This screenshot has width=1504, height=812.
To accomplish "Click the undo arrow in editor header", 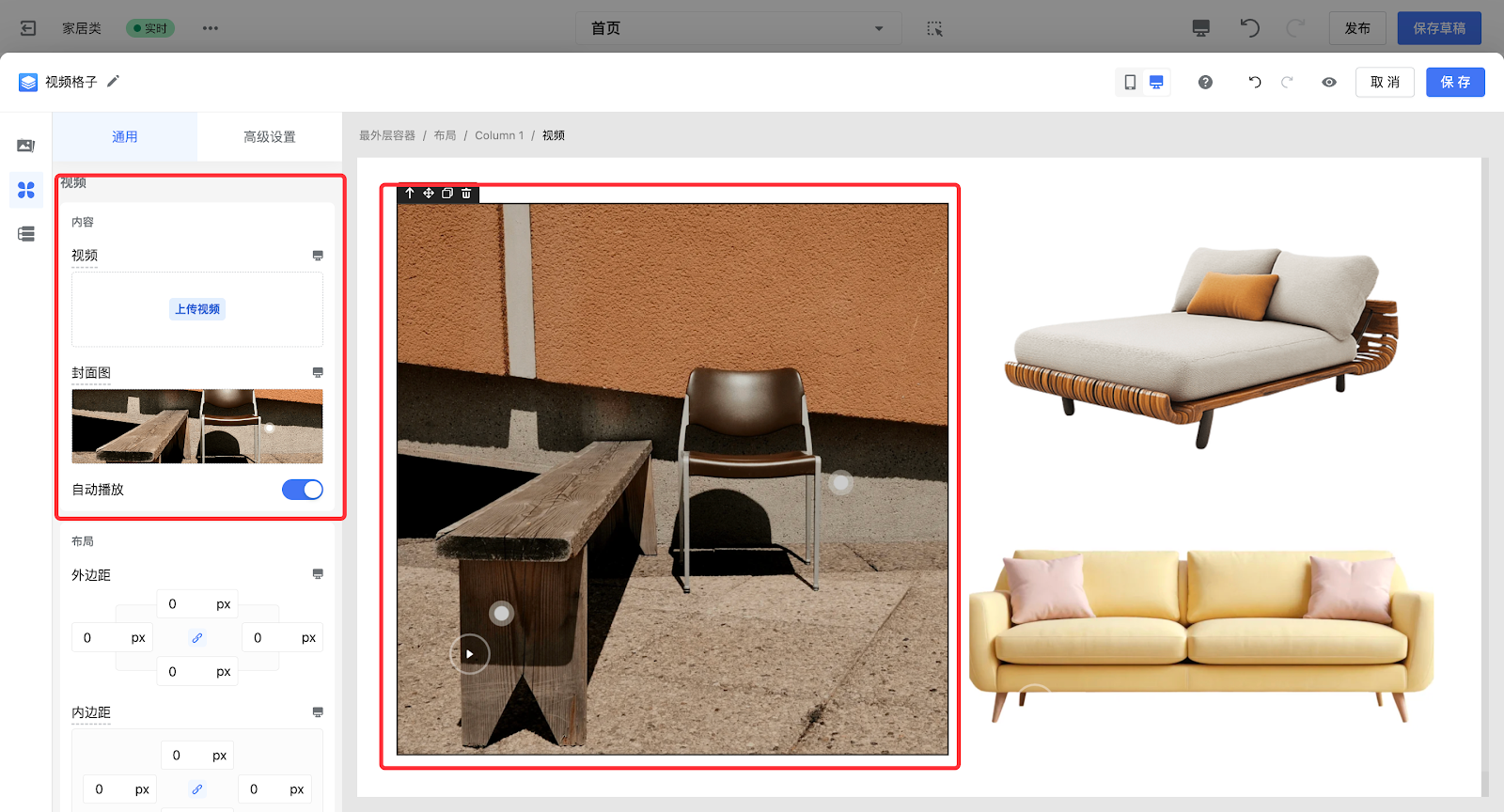I will pos(1255,83).
